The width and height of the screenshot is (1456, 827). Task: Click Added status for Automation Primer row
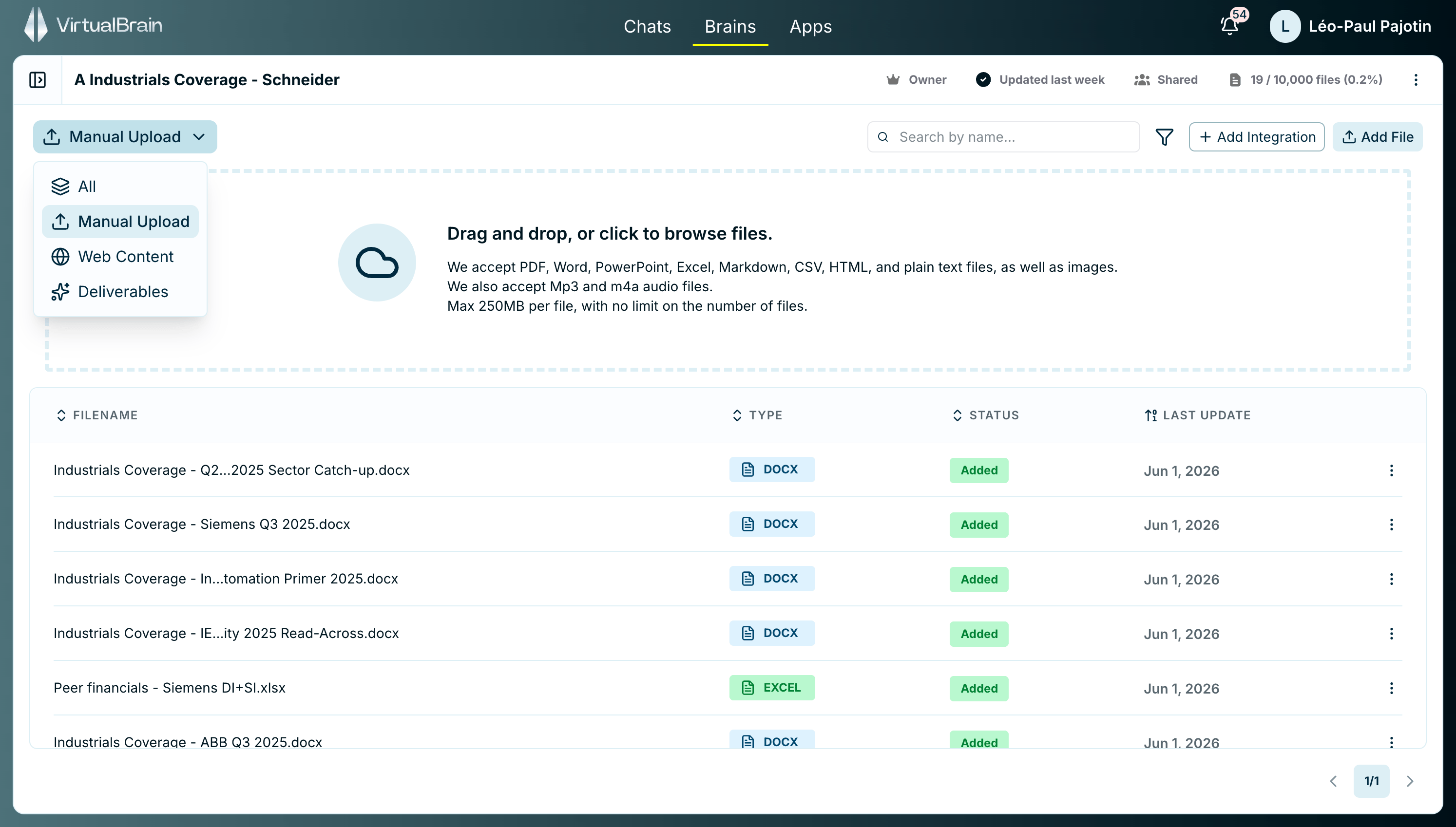pyautogui.click(x=979, y=580)
